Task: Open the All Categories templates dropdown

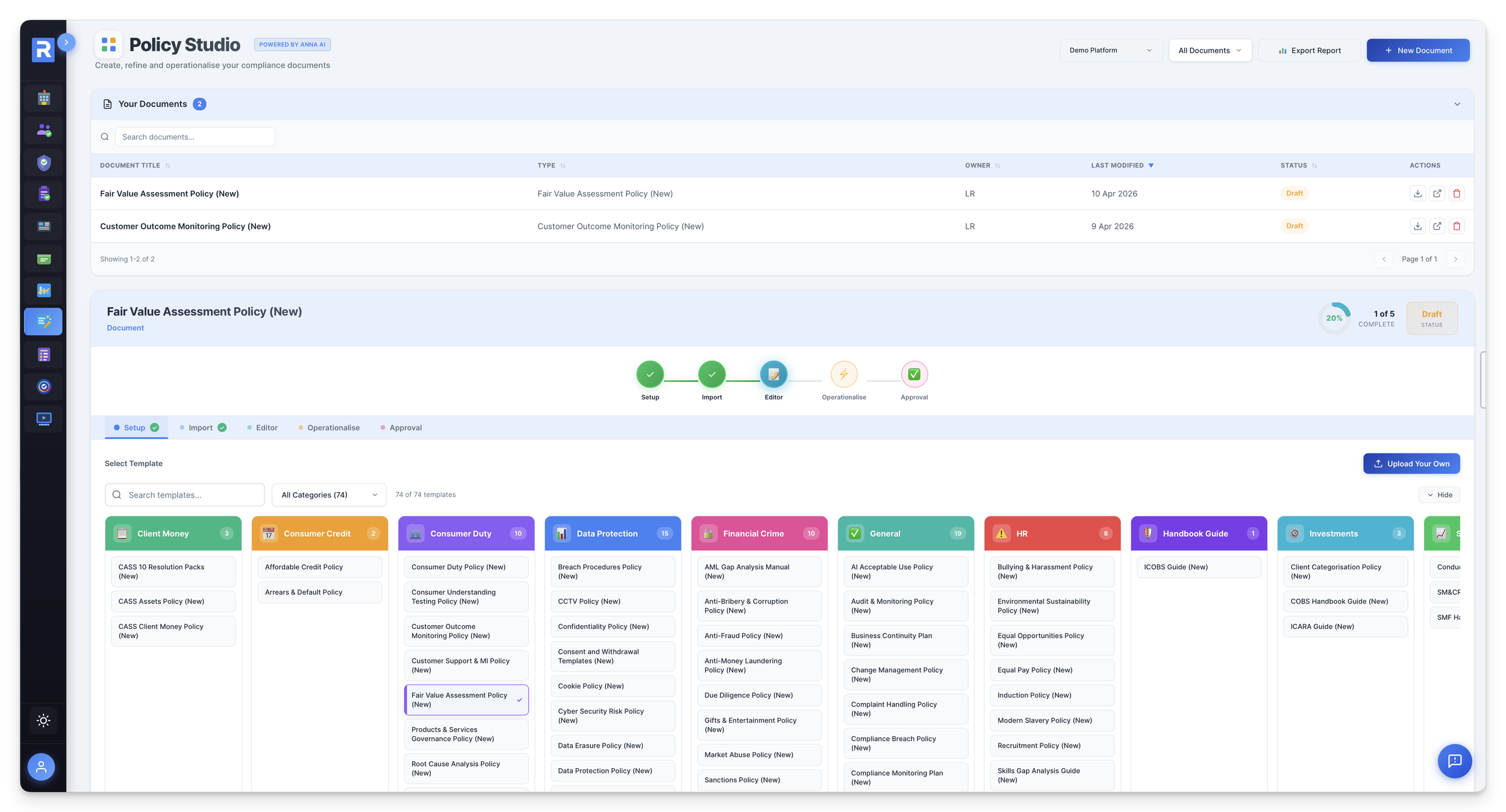Action: 328,495
